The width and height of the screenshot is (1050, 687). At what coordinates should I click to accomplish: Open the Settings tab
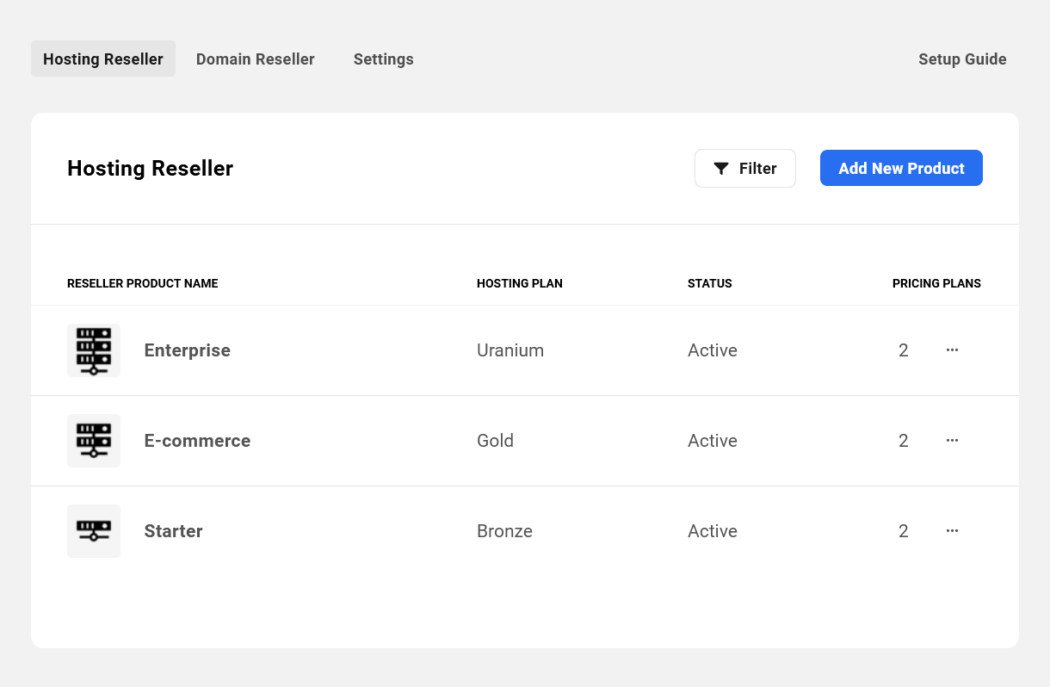pyautogui.click(x=383, y=59)
